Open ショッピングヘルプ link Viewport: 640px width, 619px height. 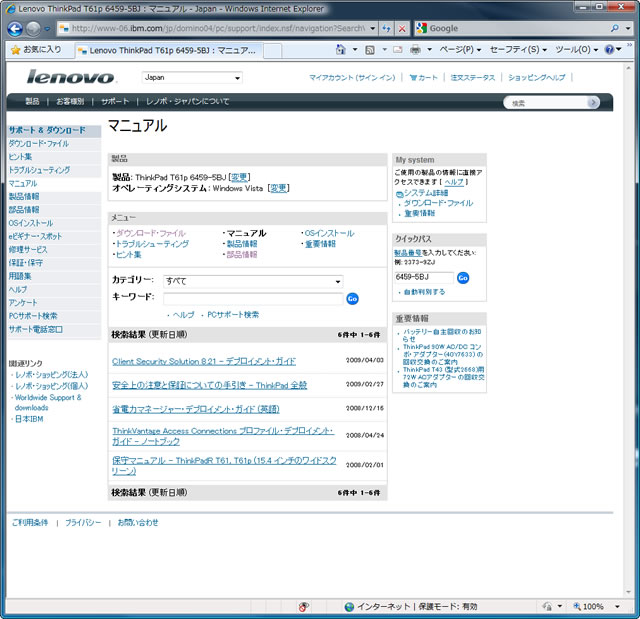537,78
